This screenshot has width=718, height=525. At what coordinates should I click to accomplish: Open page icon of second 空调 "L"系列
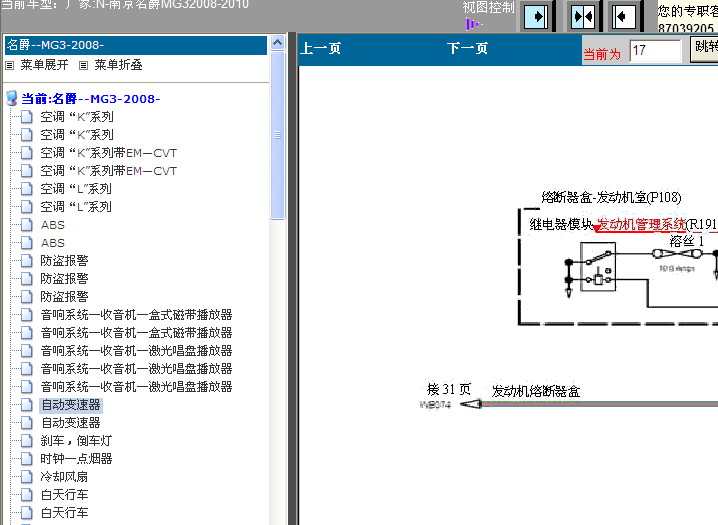click(27, 206)
